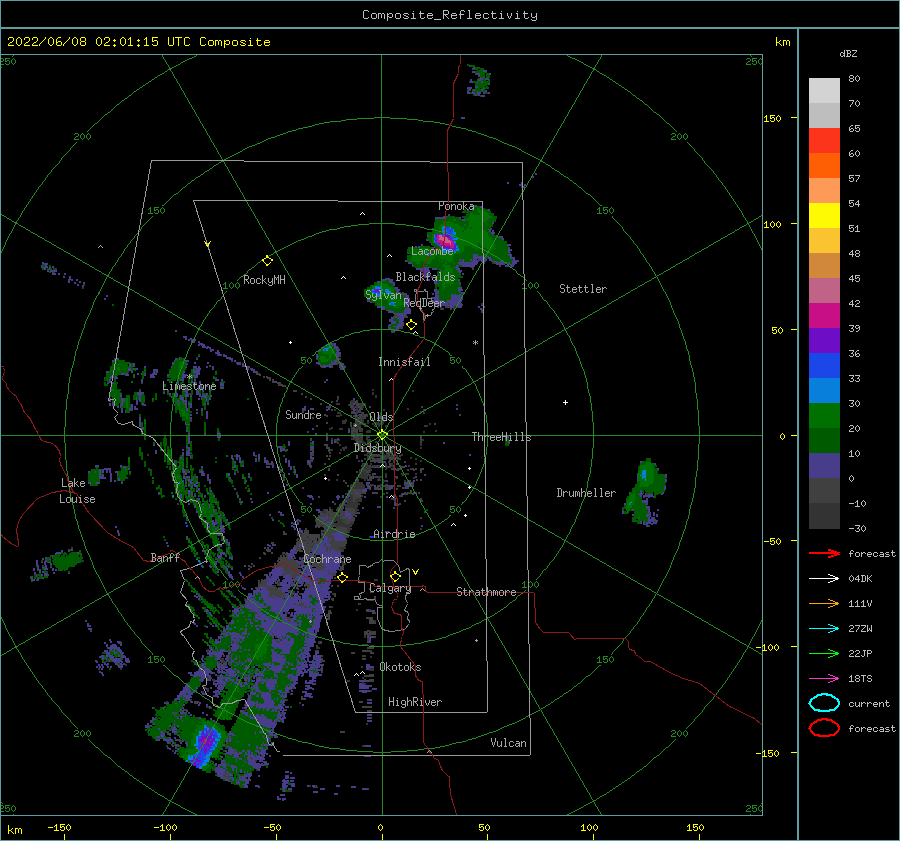900x841 pixels.
Task: Click the intense storm core near Lacombe
Action: coord(445,238)
